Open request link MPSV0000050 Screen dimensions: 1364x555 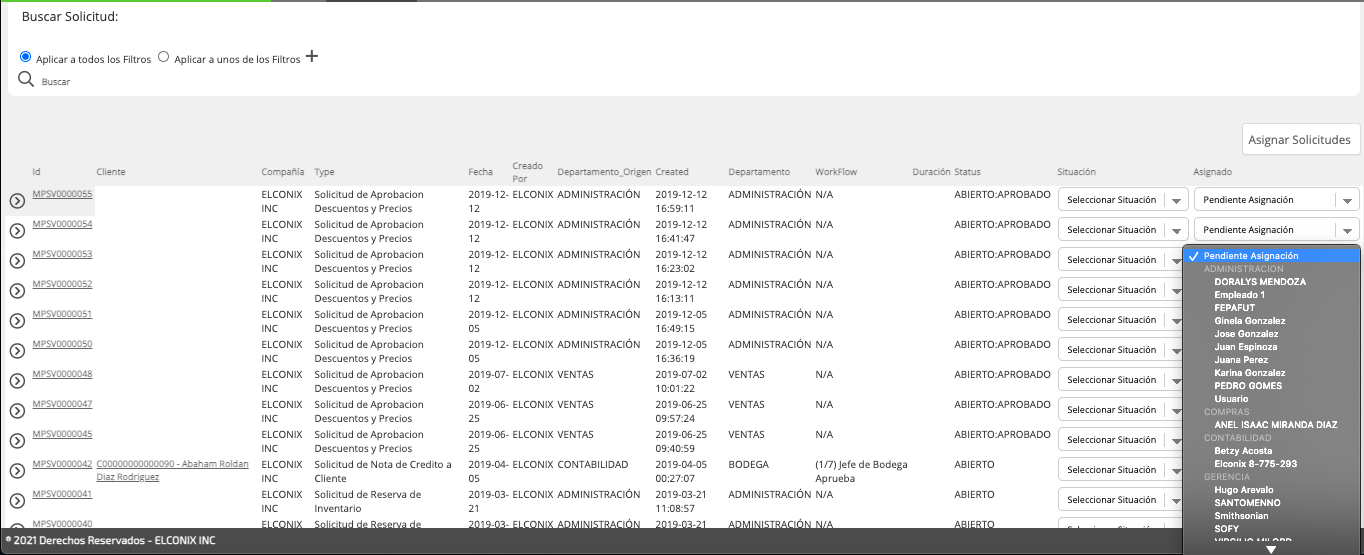[x=62, y=345]
